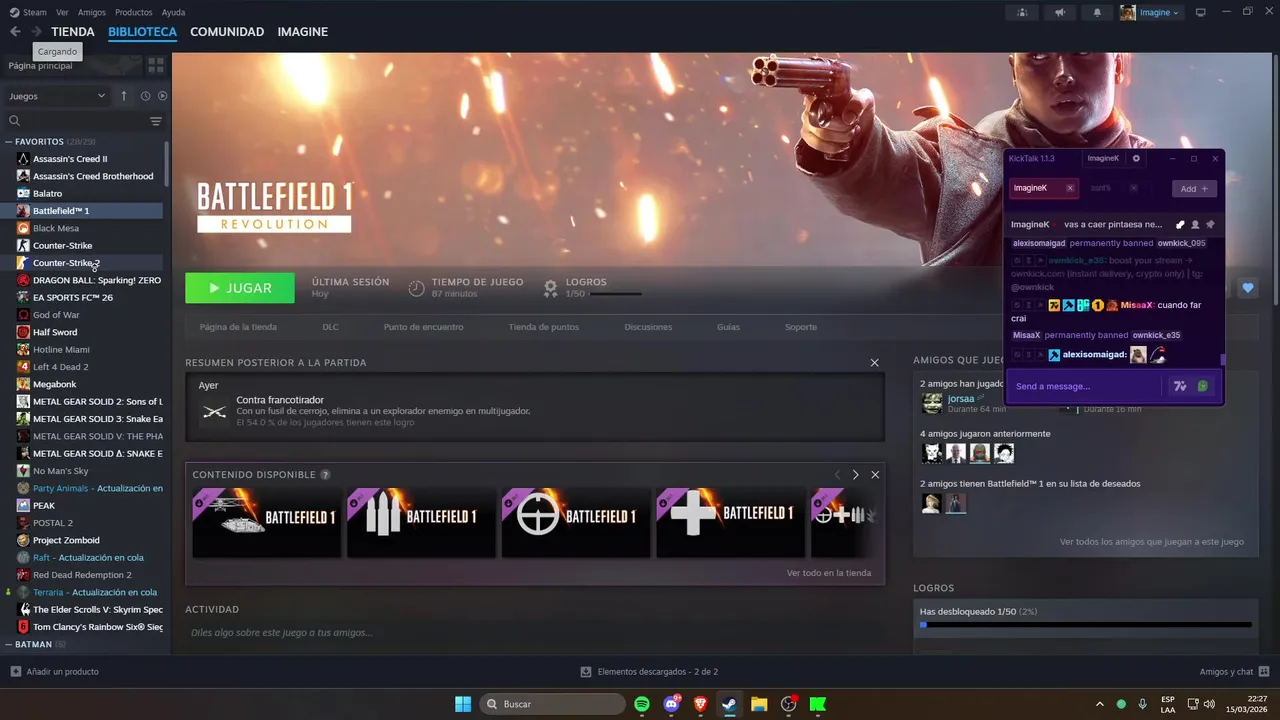Open the help icon beside Contenido disponible

(x=325, y=475)
